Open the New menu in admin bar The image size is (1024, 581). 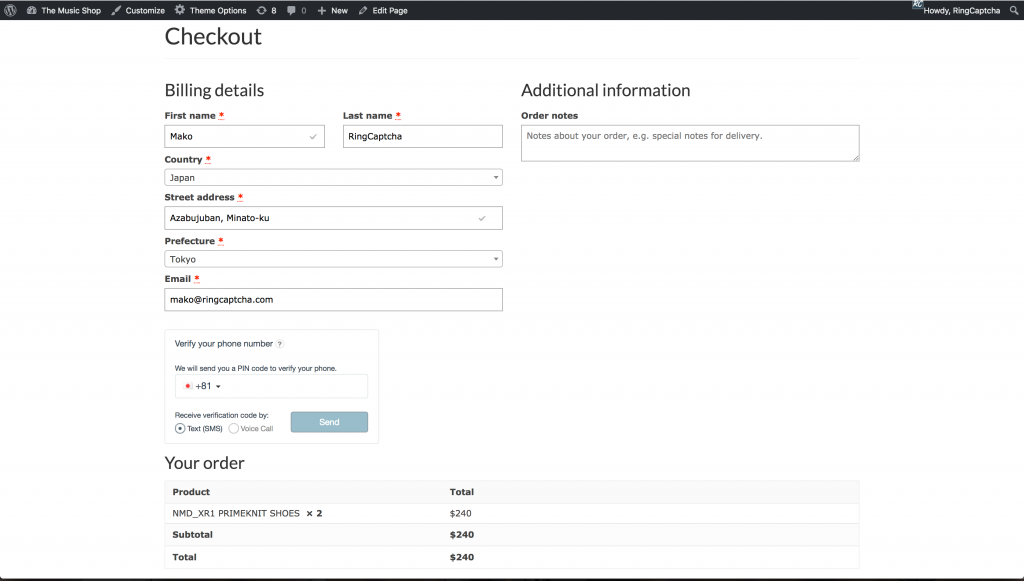(x=332, y=10)
